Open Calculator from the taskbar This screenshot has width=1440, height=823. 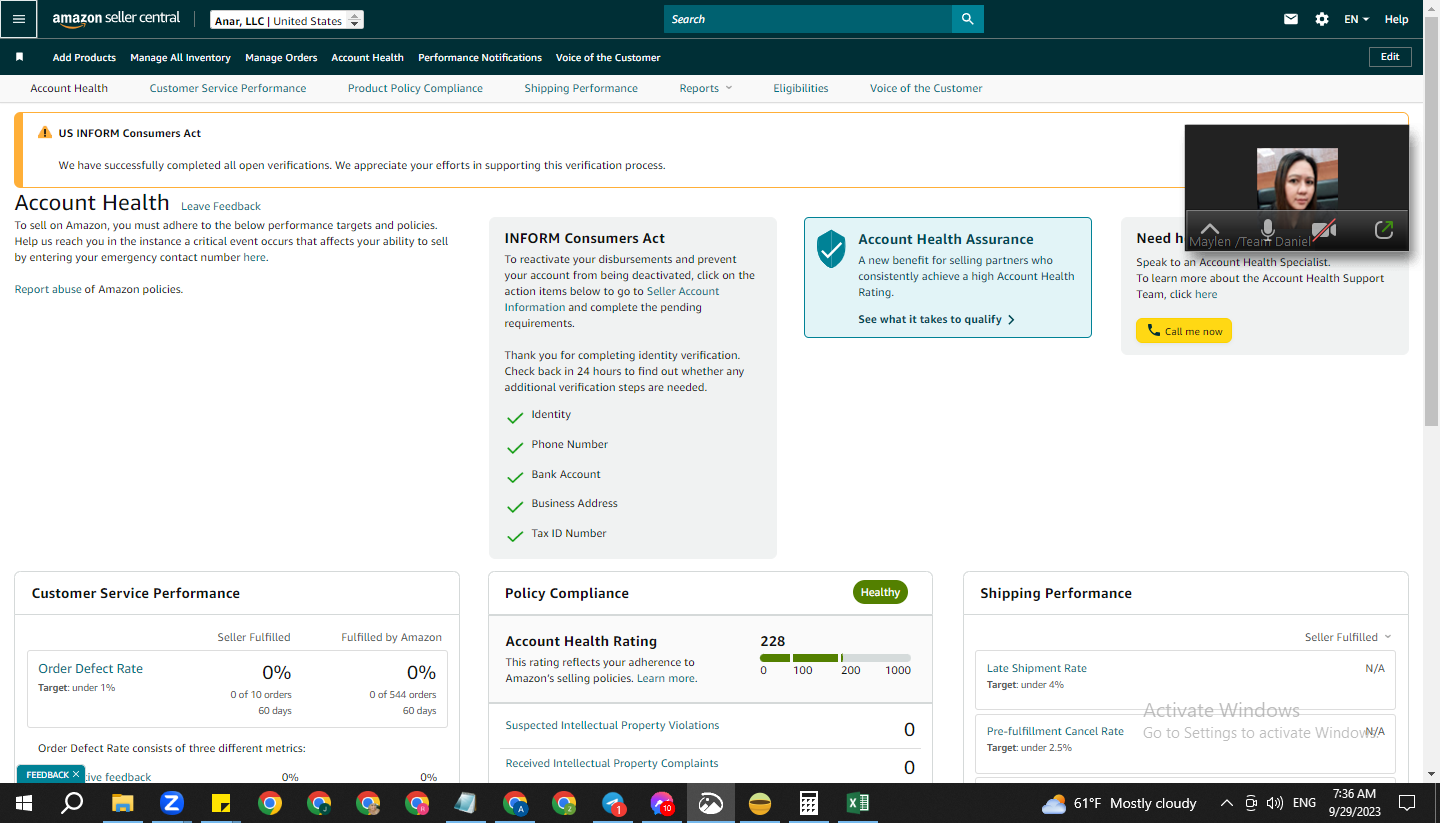click(809, 803)
